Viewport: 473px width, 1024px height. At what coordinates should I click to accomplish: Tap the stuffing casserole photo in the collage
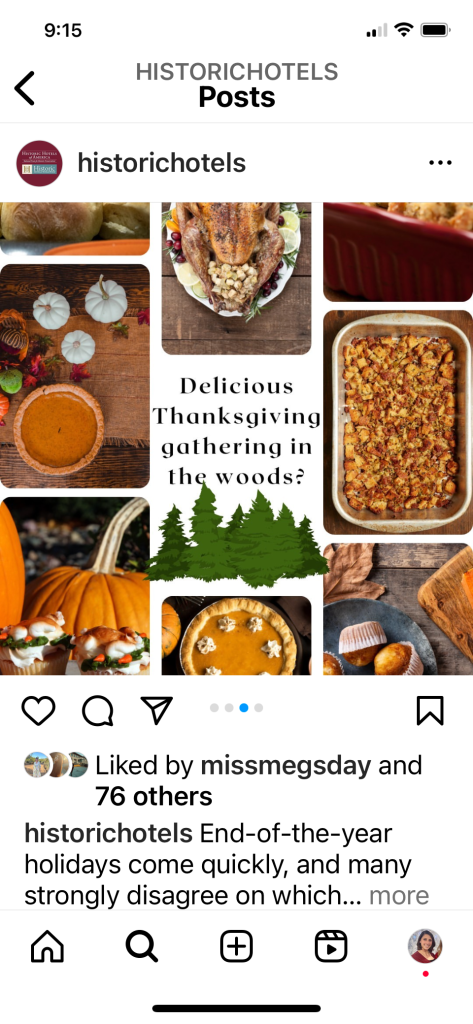pos(398,422)
